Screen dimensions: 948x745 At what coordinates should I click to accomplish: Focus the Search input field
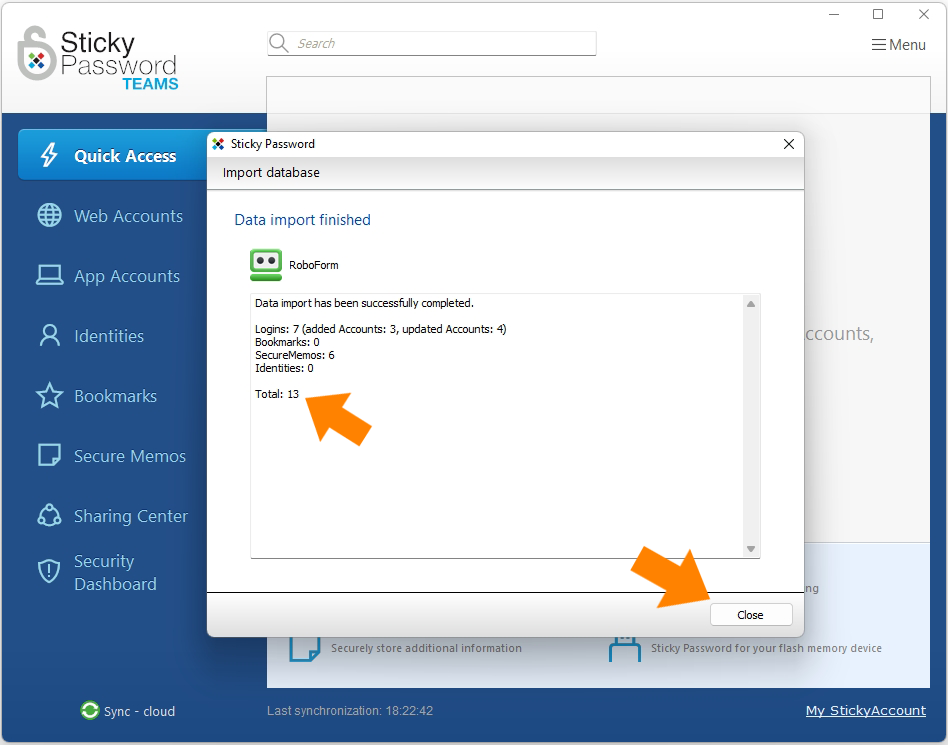tap(432, 44)
